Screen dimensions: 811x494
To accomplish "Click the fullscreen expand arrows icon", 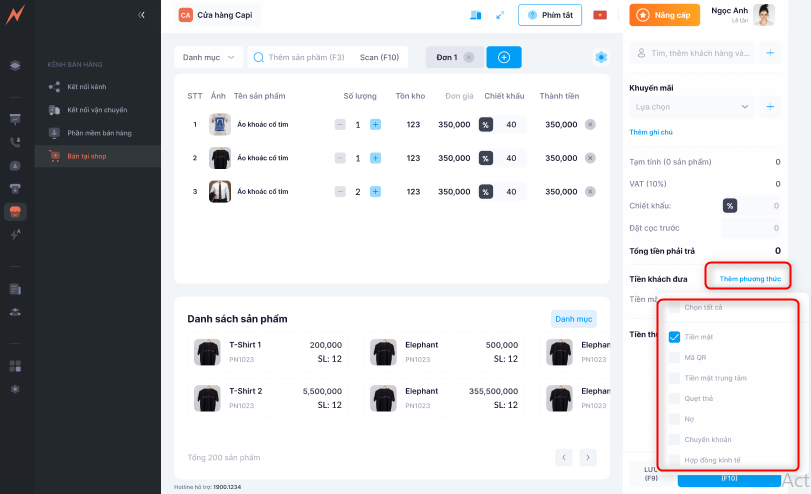I will click(500, 15).
